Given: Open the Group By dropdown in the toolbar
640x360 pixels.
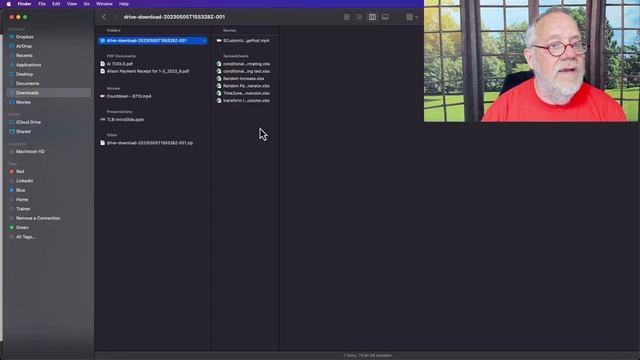Looking at the screenshot, I should point(412,17).
